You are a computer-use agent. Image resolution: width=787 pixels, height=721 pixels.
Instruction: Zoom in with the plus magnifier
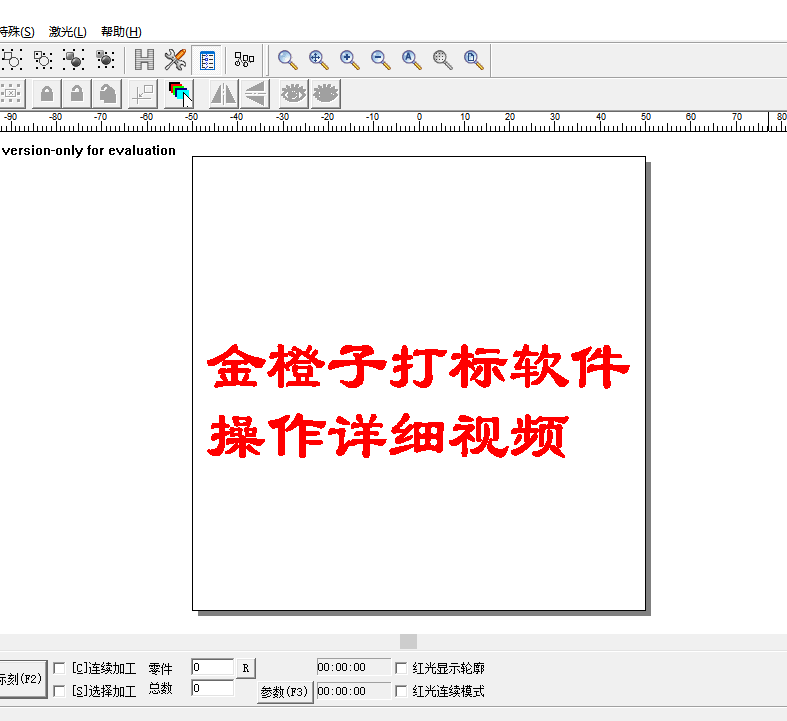(x=349, y=60)
